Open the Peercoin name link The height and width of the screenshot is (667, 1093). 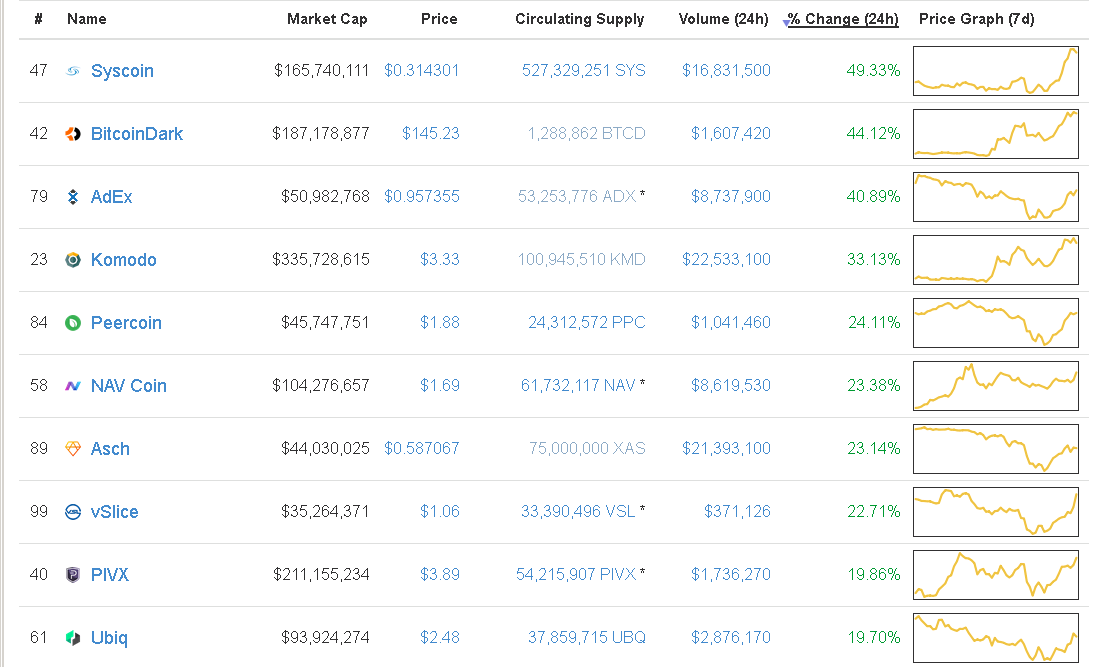pyautogui.click(x=126, y=323)
